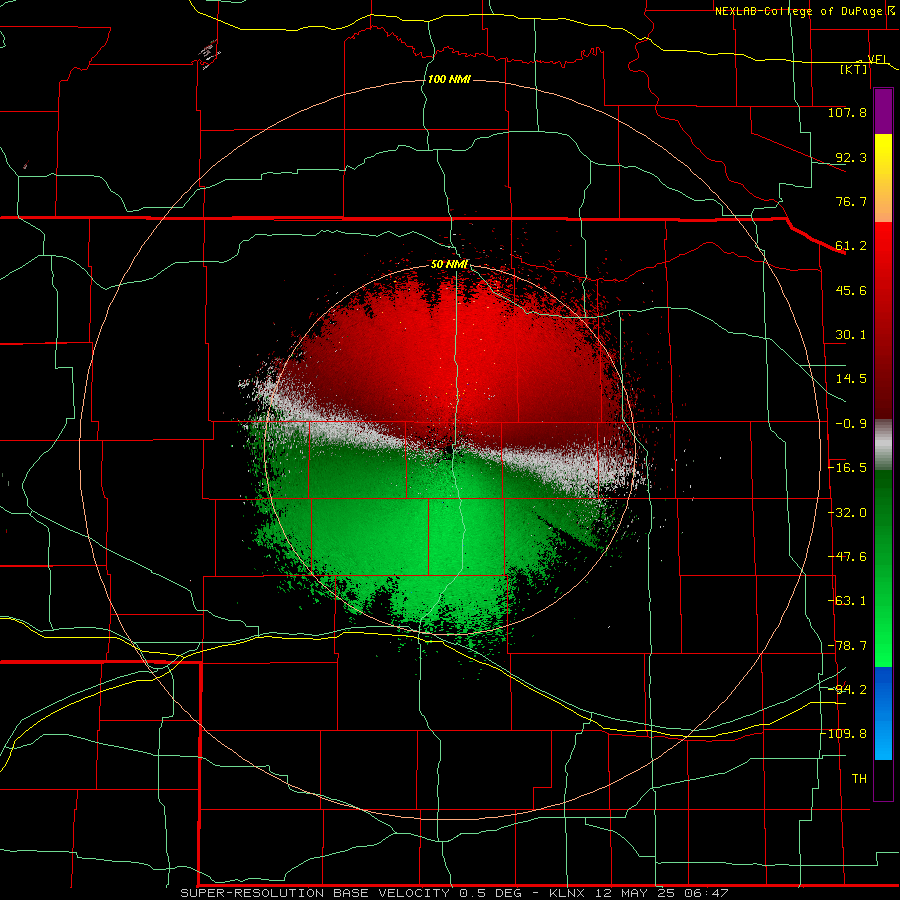The width and height of the screenshot is (900, 900).
Task: Select the 30.1 scale value
Action: (851, 335)
